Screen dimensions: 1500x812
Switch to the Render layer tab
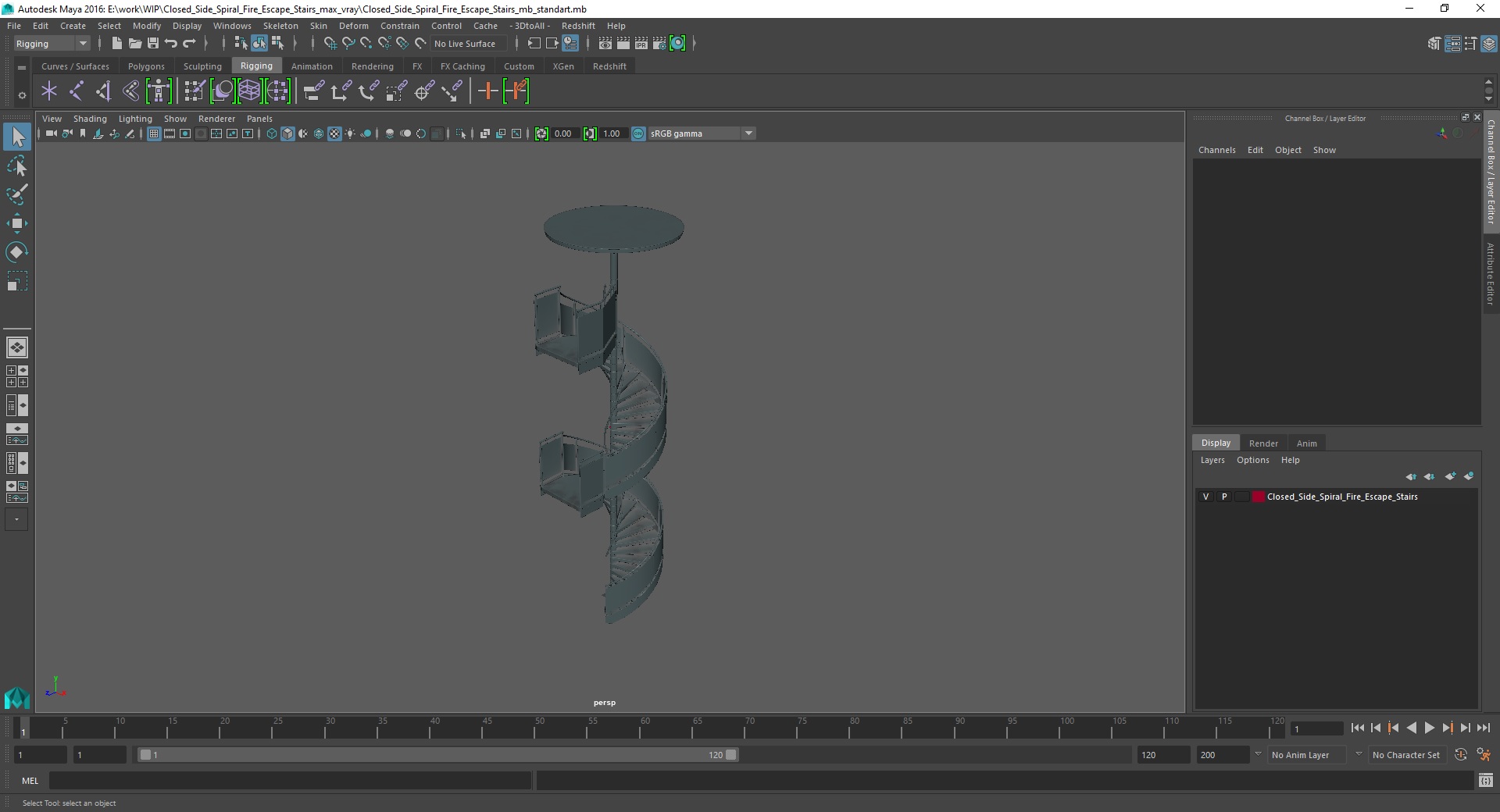click(1263, 443)
